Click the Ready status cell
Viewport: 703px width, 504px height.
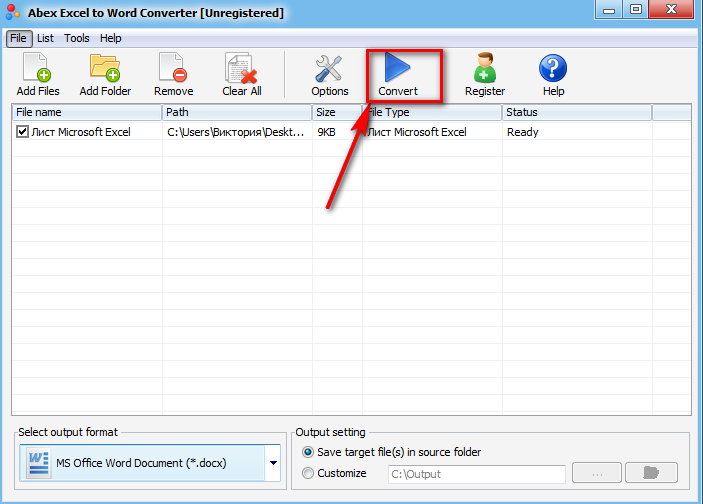[x=522, y=132]
